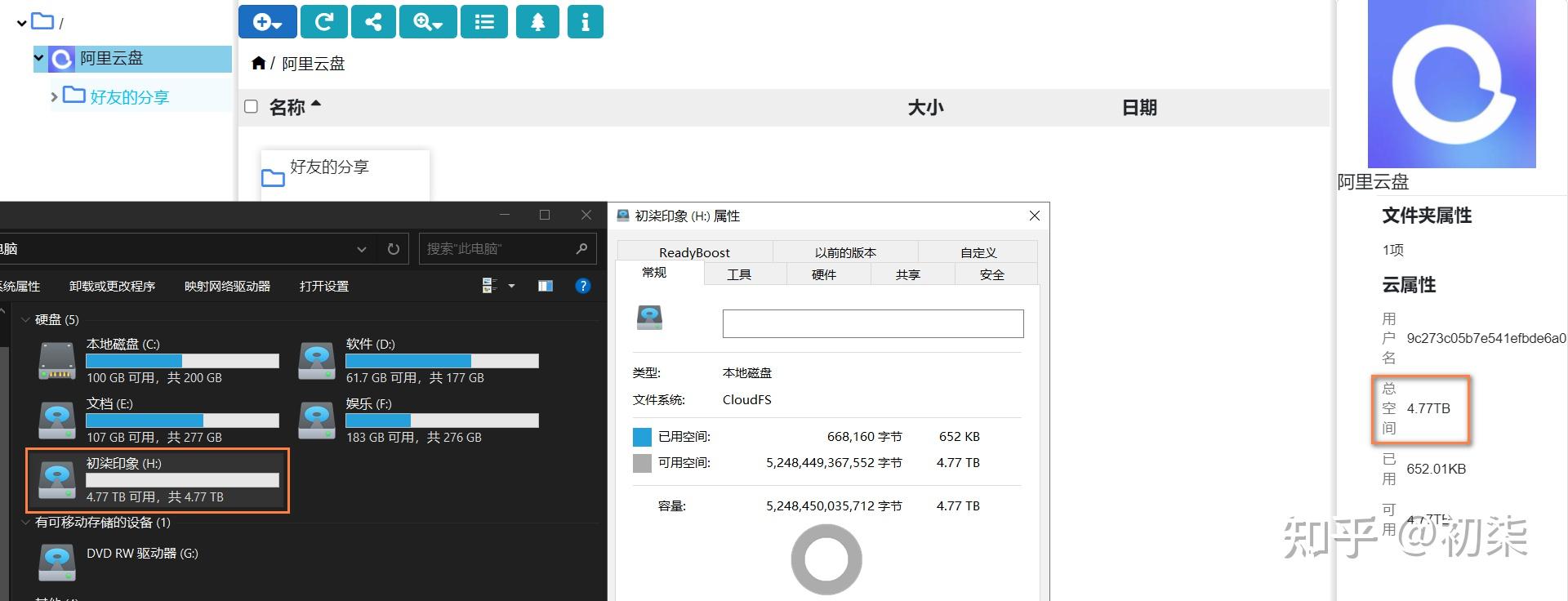1568x601 pixels.
Task: Expand the 好友的分享 tree node
Action: tap(55, 96)
